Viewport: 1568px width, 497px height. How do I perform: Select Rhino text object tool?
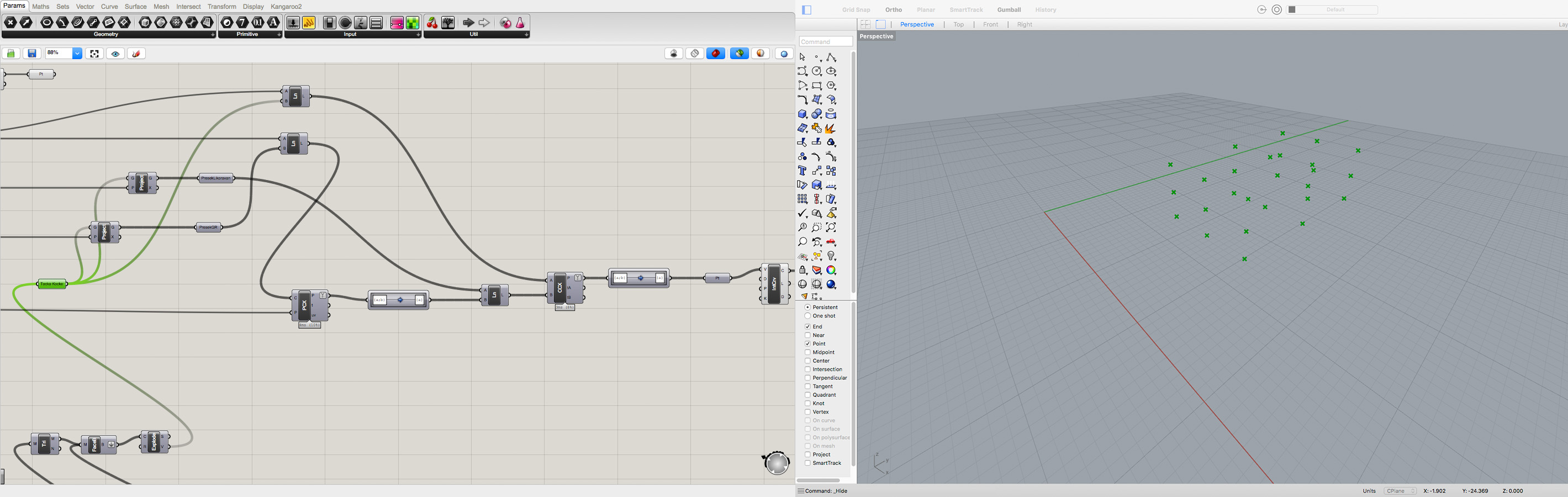pos(803,171)
